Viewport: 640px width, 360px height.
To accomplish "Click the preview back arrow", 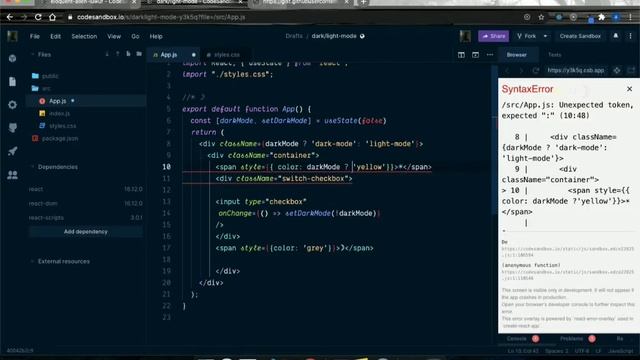I will pyautogui.click(x=507, y=71).
